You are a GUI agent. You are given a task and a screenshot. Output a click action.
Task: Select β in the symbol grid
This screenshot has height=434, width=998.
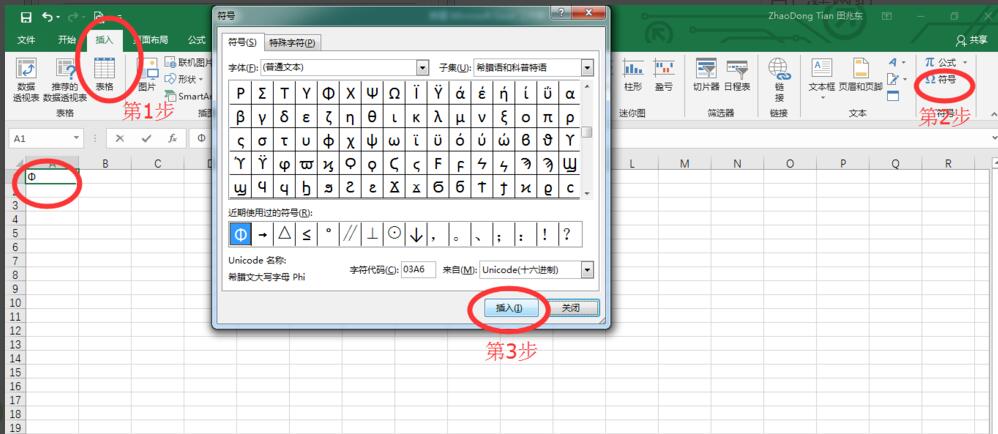coord(240,117)
